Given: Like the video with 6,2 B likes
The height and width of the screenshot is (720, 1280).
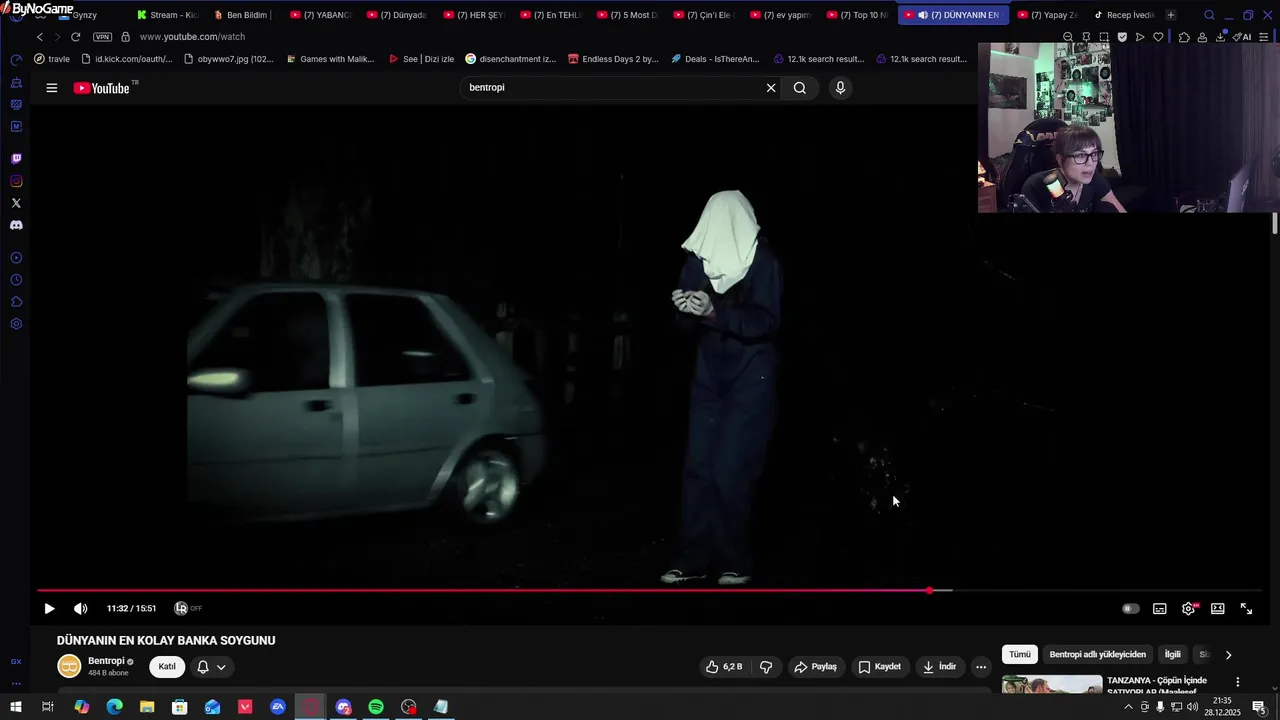Looking at the screenshot, I should [725, 667].
